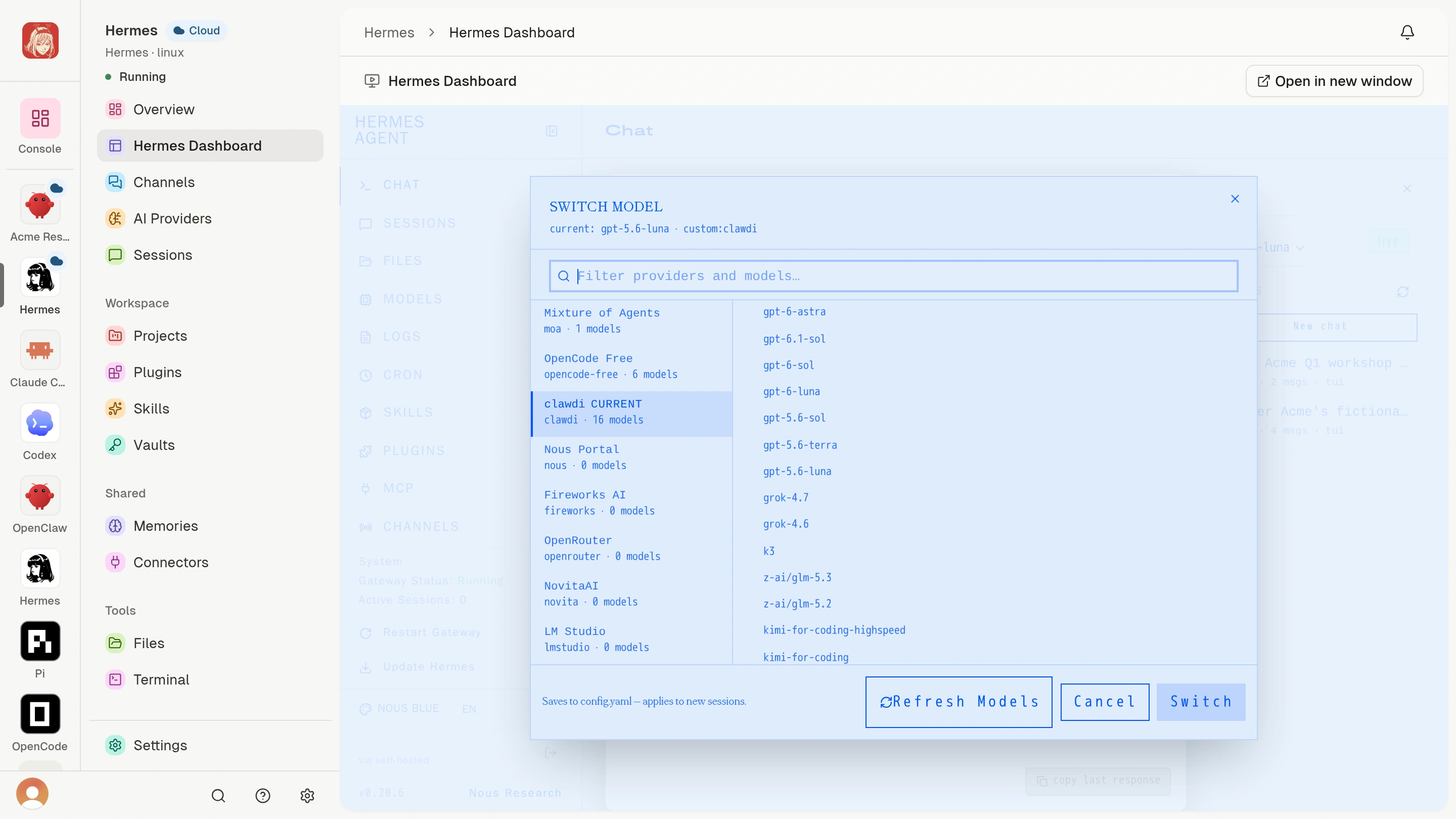The height and width of the screenshot is (819, 1456).
Task: Open Vaults in the sidebar
Action: (x=210, y=445)
